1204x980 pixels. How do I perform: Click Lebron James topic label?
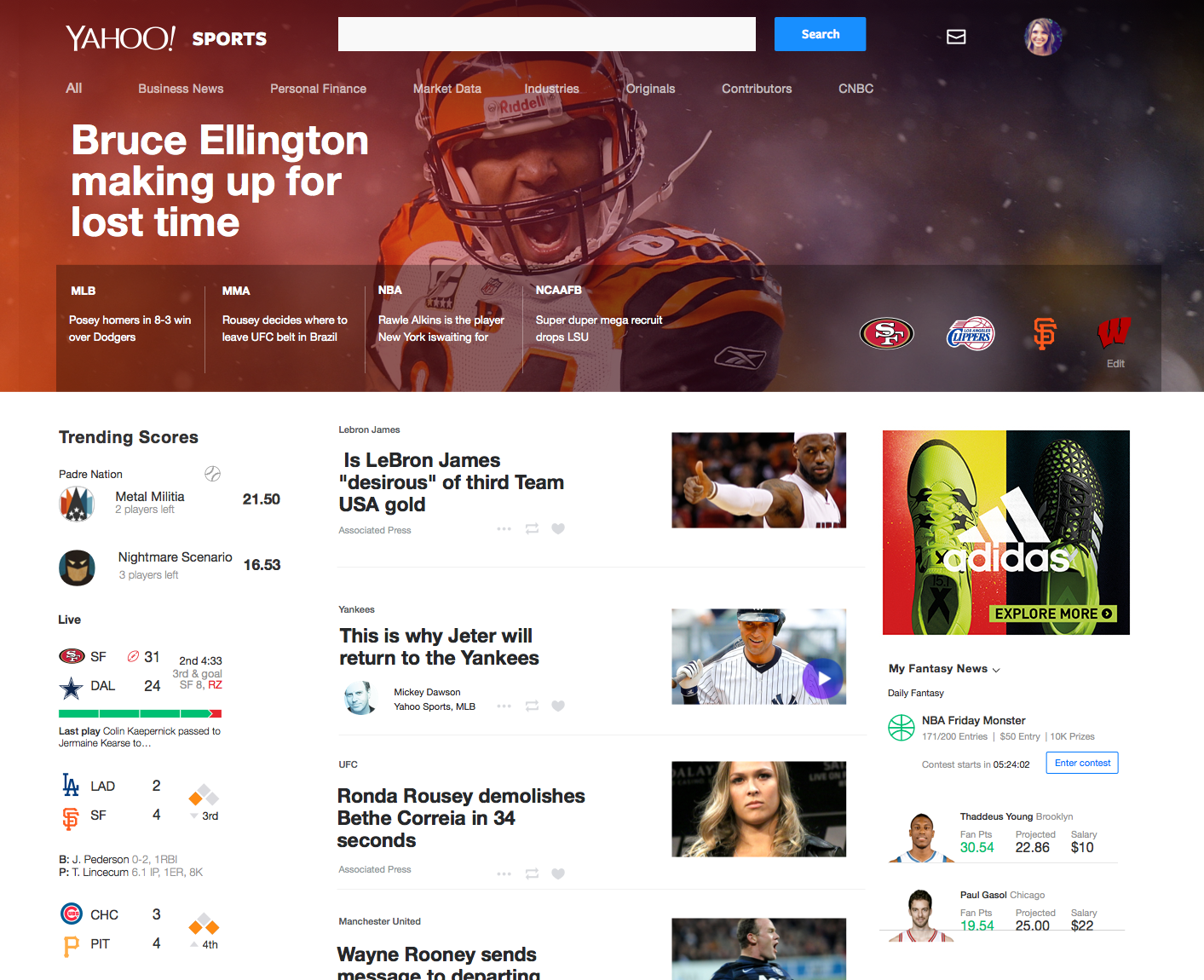(x=369, y=429)
